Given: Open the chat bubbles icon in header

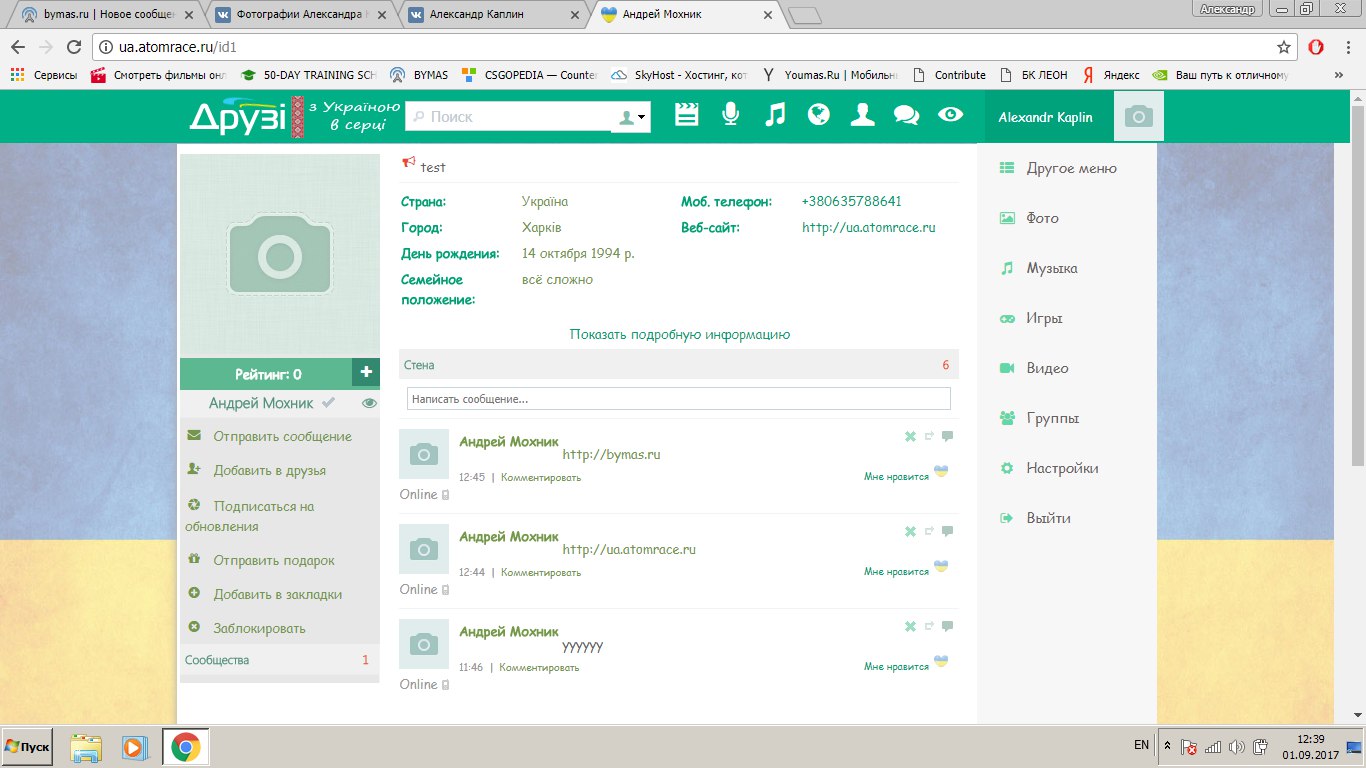Looking at the screenshot, I should pos(906,116).
